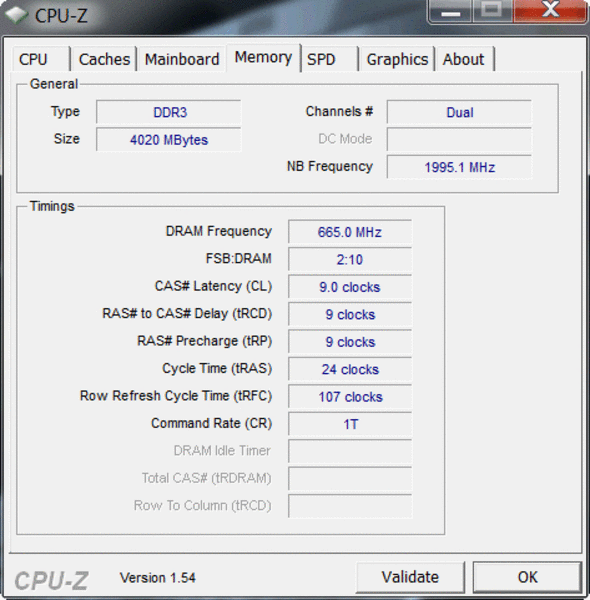590x600 pixels.
Task: Click the Cycle Time (tRAS) label
Action: point(217,368)
